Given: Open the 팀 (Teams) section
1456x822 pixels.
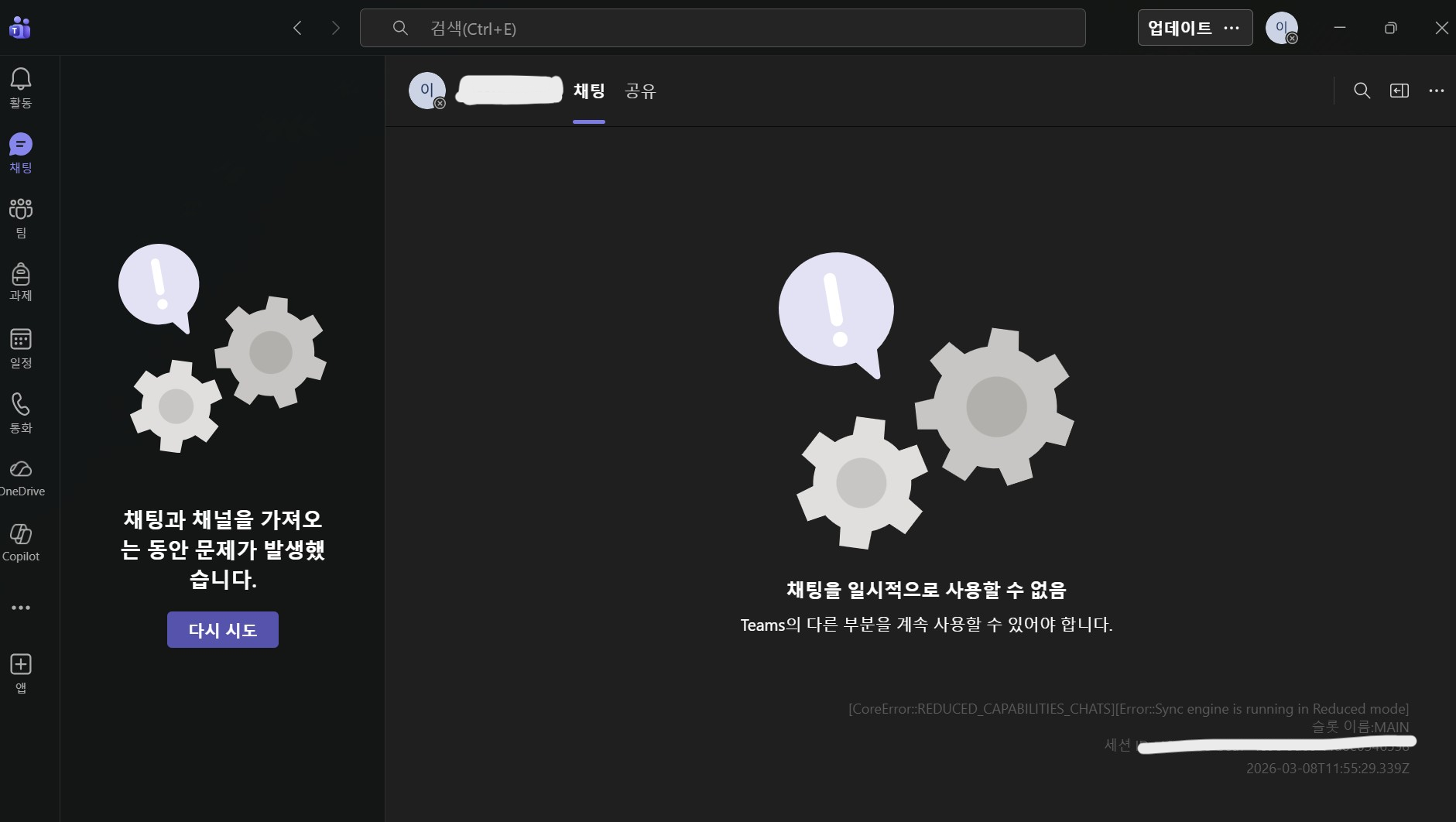Looking at the screenshot, I should (x=21, y=217).
